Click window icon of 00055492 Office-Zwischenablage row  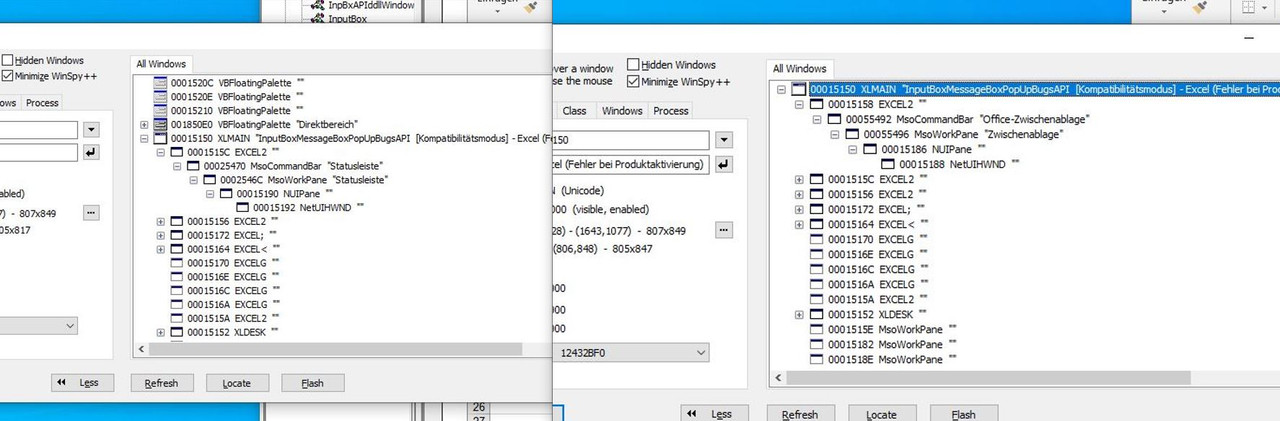tap(834, 119)
